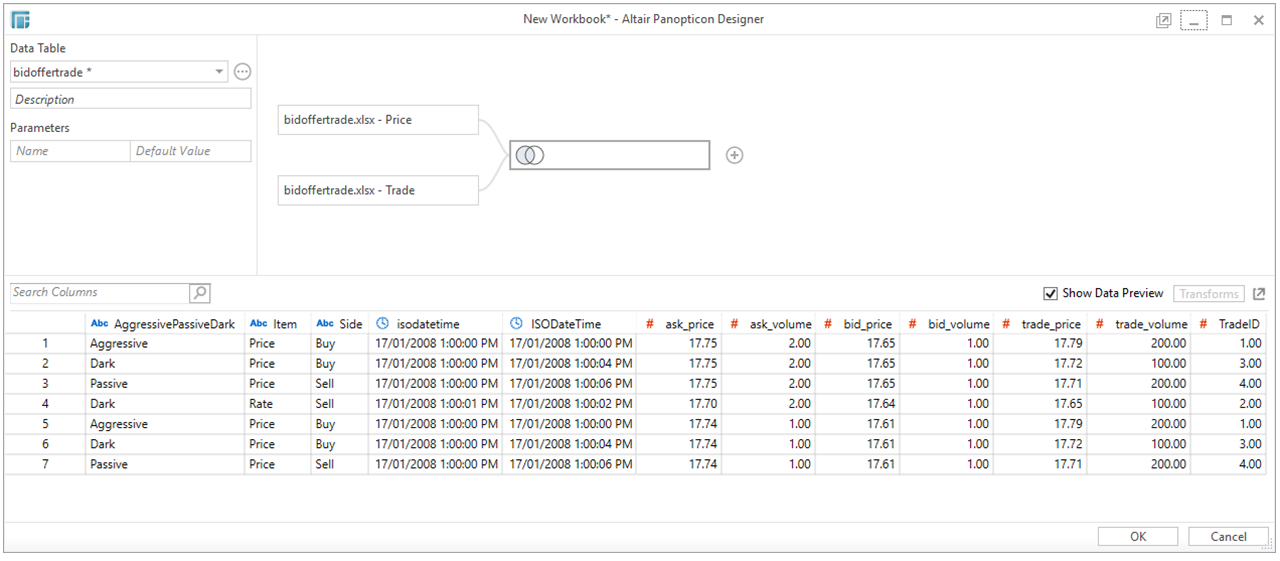Click the OK button
Viewport: 1280px width, 561px height.
click(x=1137, y=537)
